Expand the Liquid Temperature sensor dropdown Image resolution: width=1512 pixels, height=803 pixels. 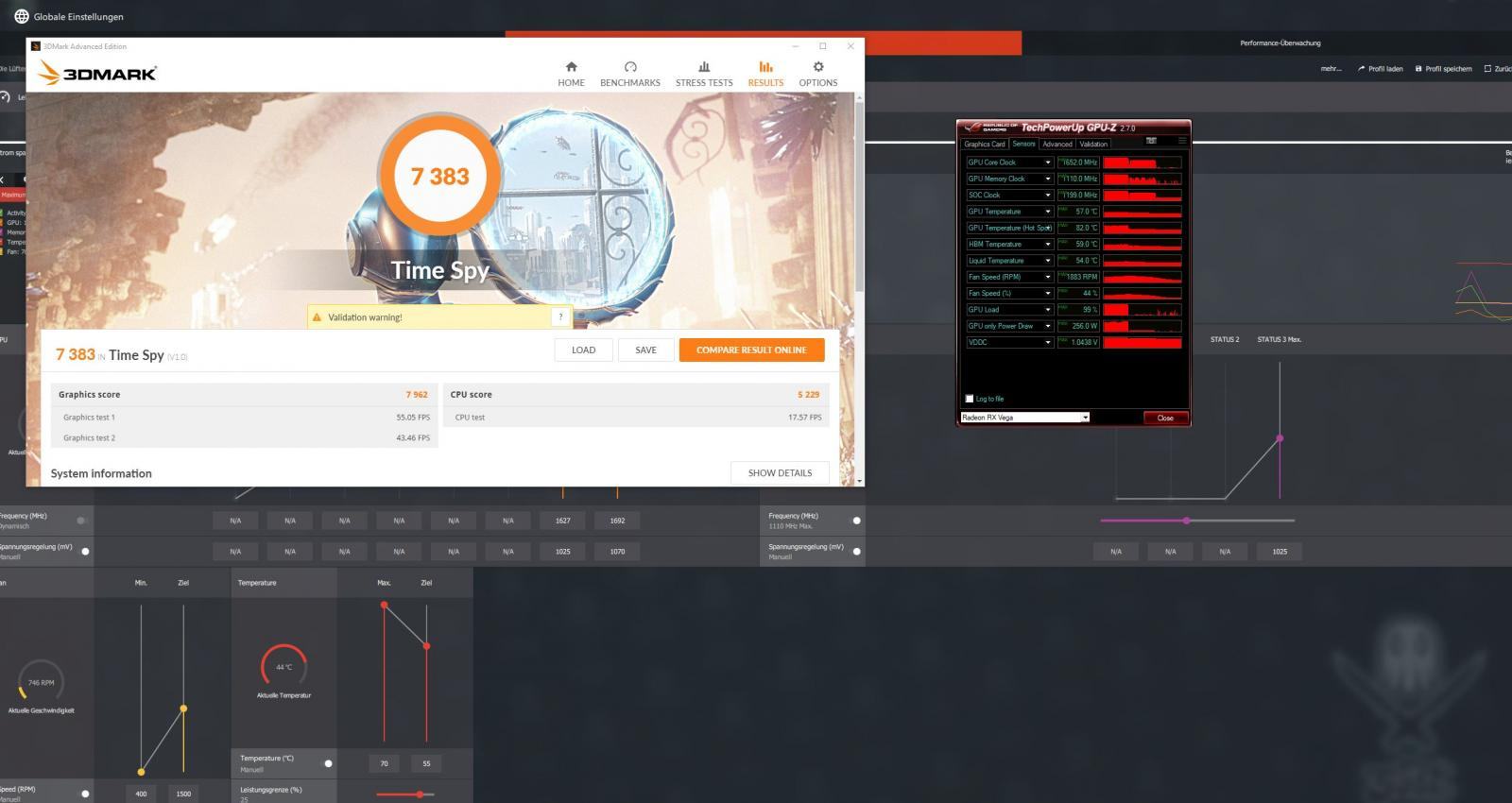click(1047, 261)
